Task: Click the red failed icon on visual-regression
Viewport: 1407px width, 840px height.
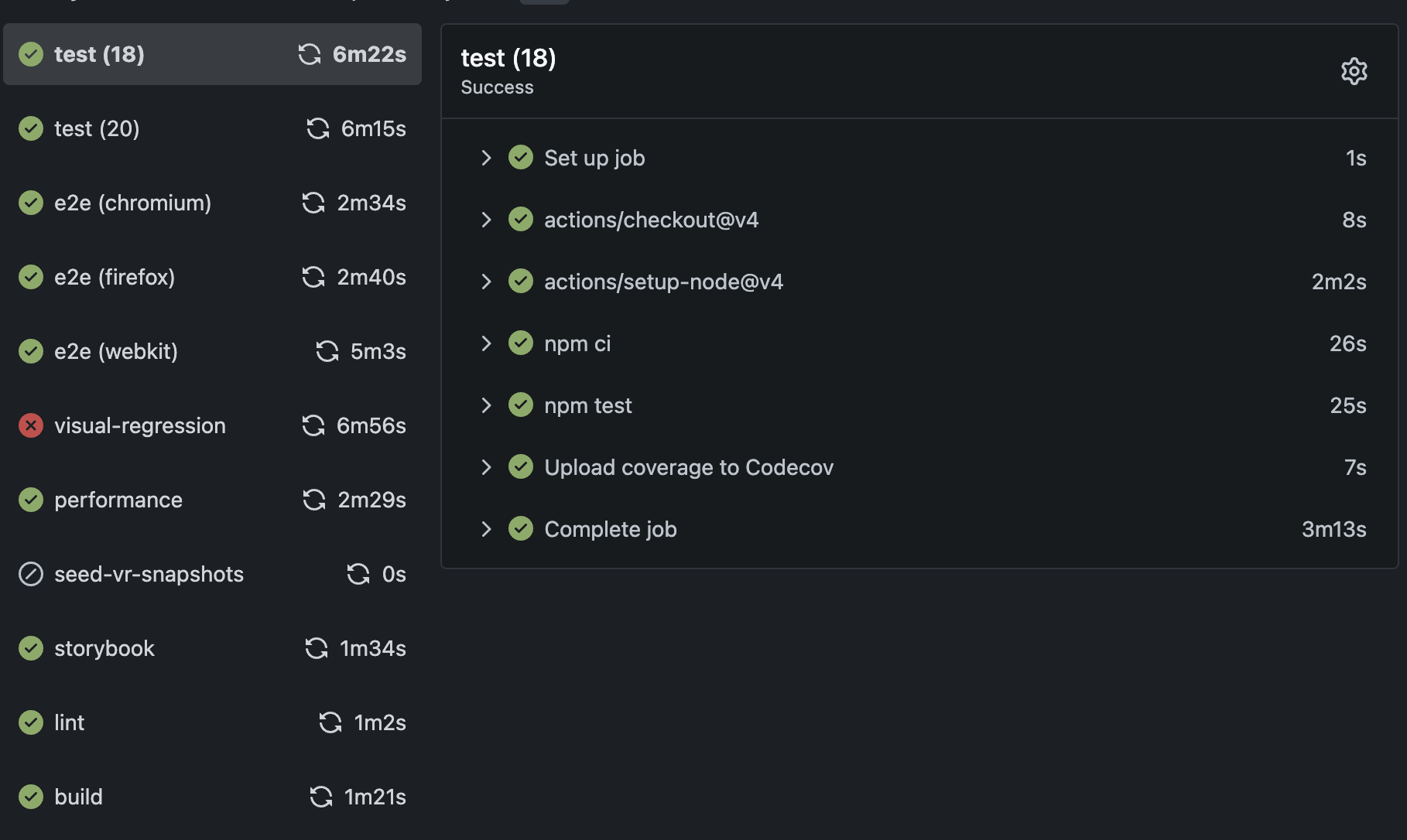Action: (31, 425)
